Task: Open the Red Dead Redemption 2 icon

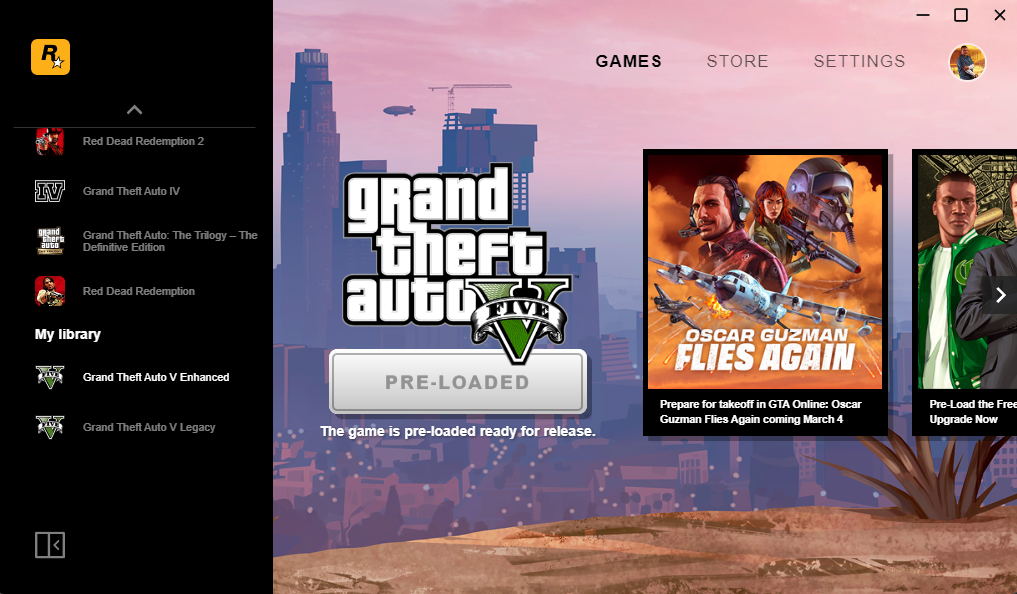Action: 50,141
